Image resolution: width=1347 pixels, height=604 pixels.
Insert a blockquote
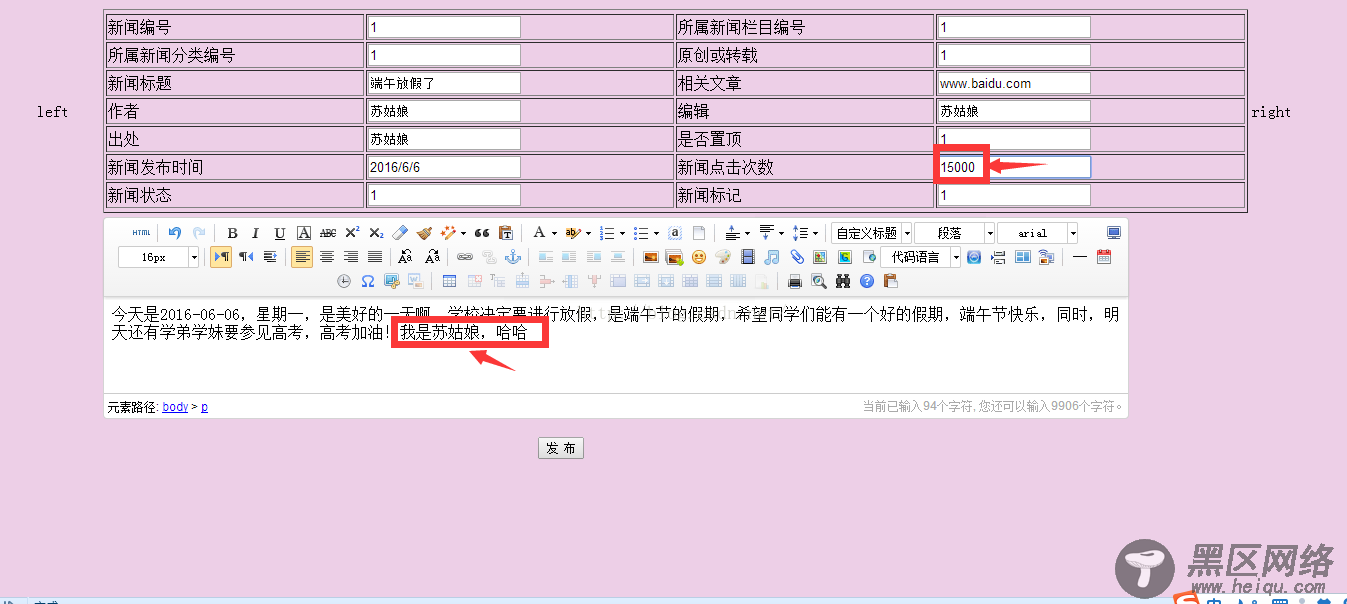(482, 233)
